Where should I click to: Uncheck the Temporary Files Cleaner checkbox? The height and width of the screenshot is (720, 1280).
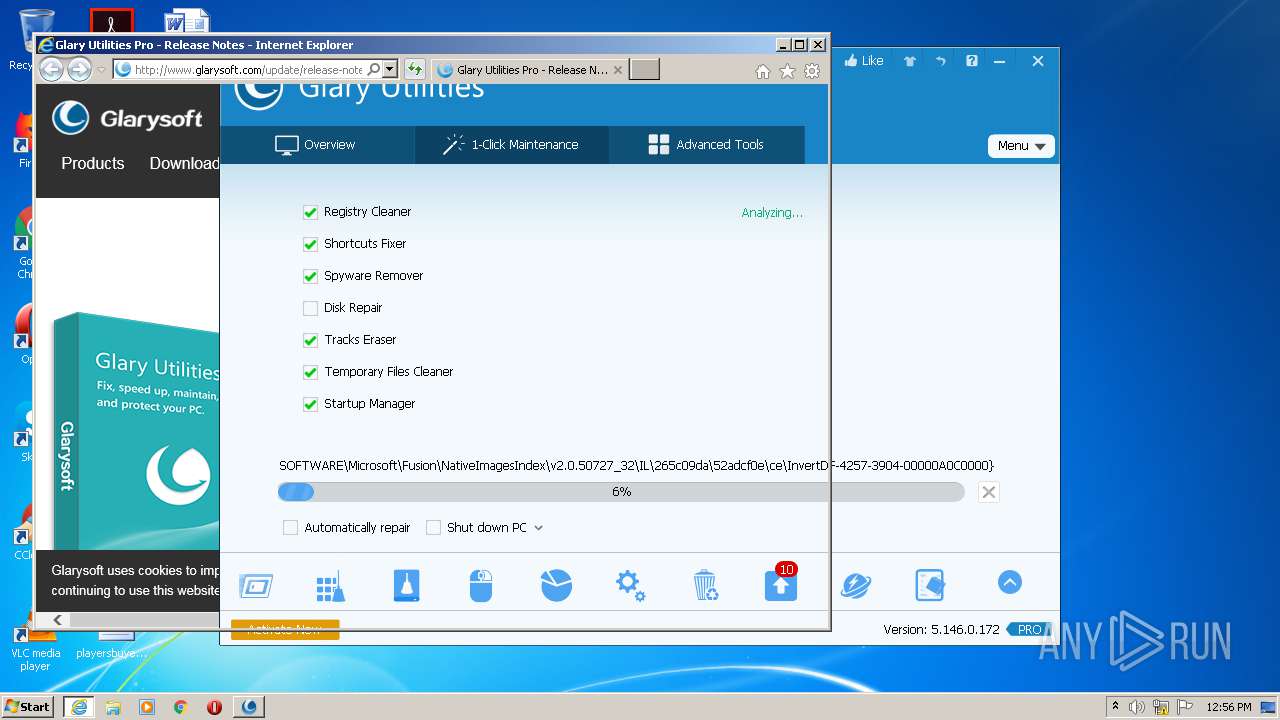(x=310, y=372)
